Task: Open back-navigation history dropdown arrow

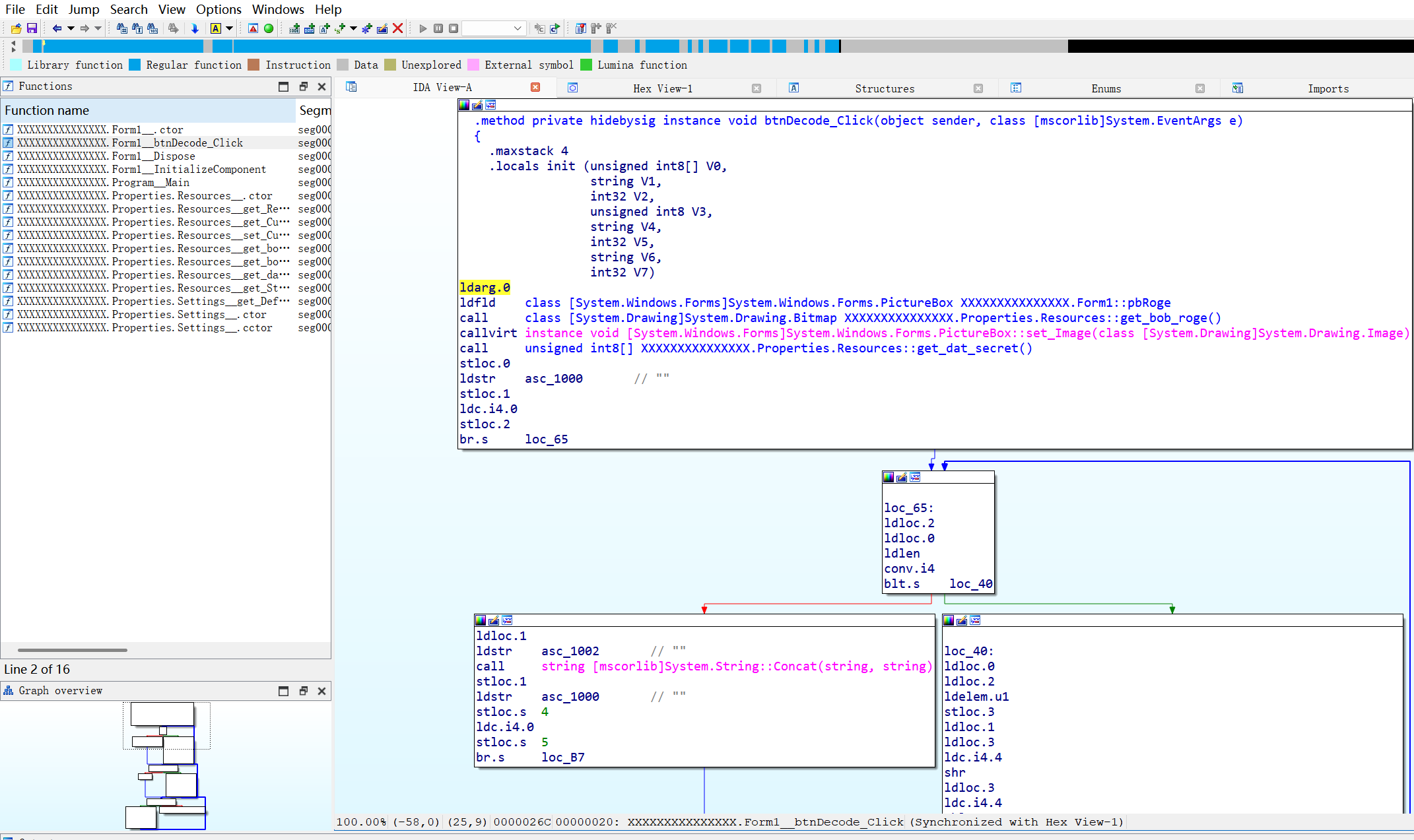Action: (x=71, y=28)
